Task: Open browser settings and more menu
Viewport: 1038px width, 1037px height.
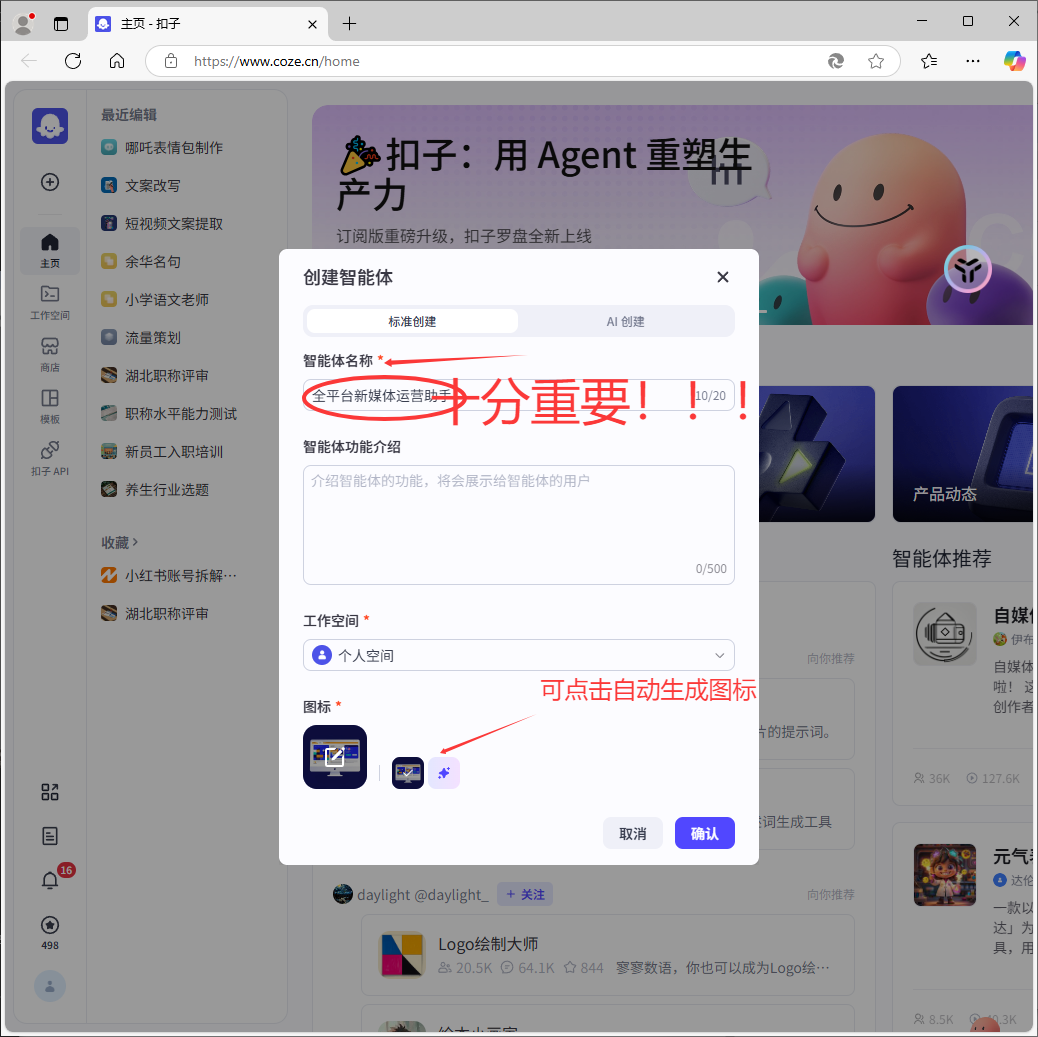Action: tap(972, 61)
